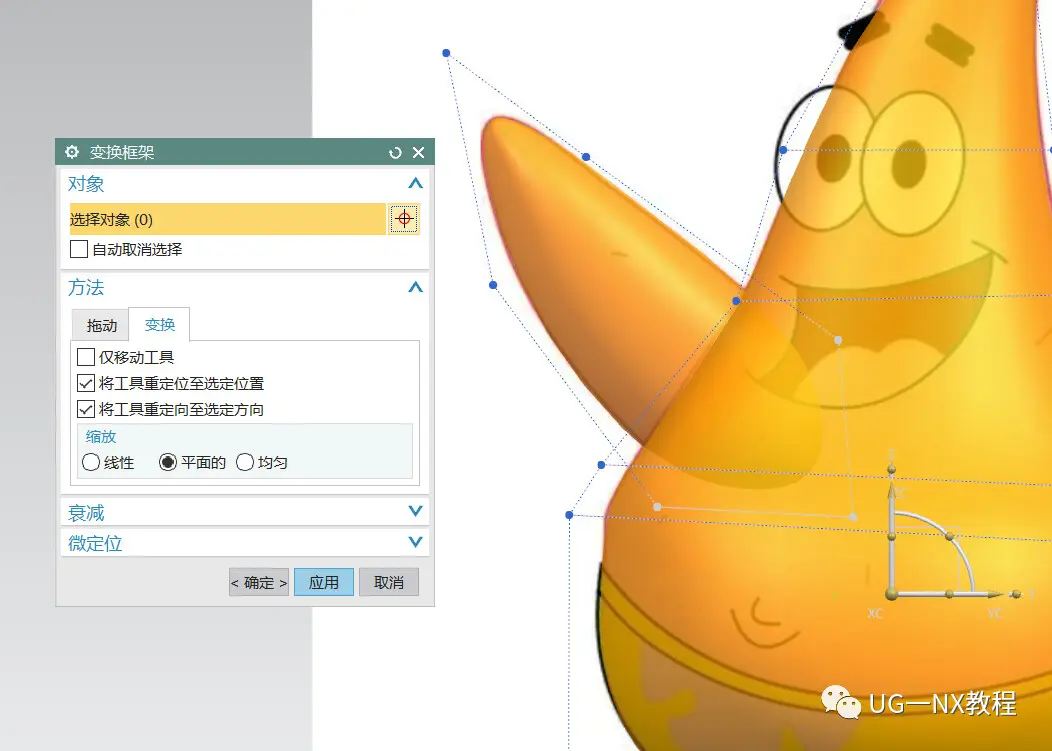Image resolution: width=1052 pixels, height=751 pixels.
Task: Collapse the 对象 section
Action: 415,183
